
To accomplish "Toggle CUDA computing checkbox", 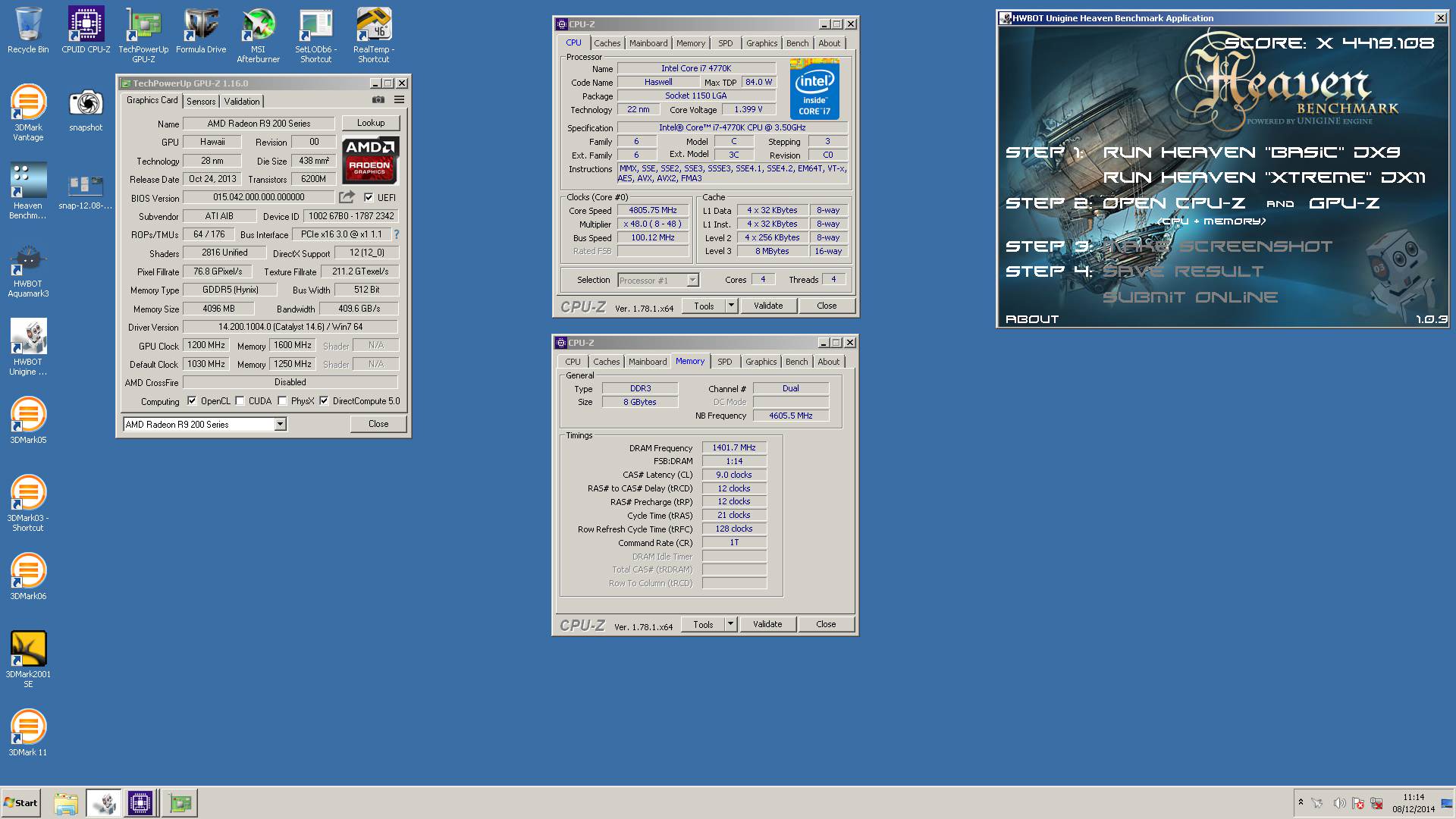I will pos(240,401).
